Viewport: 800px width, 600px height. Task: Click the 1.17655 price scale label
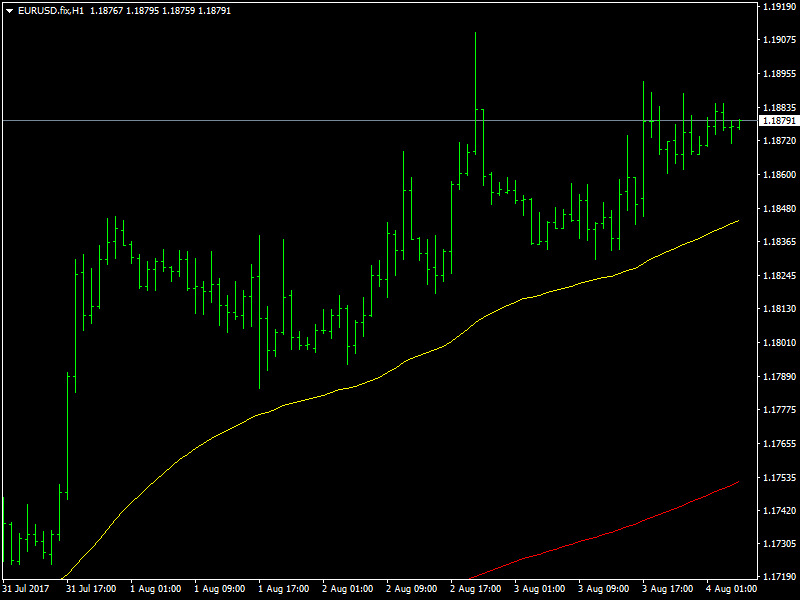779,444
